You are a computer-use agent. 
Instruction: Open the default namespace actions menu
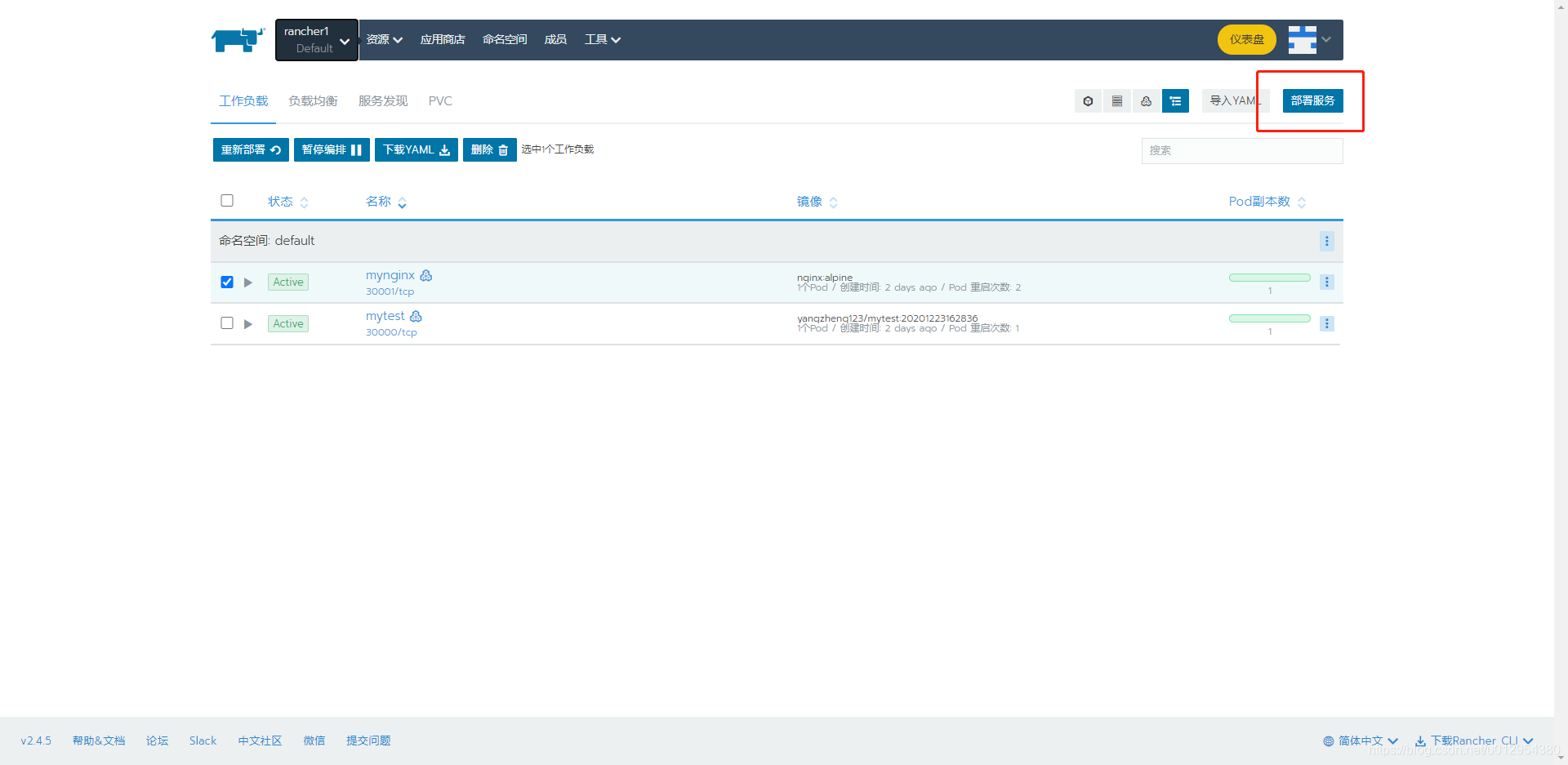click(x=1326, y=241)
